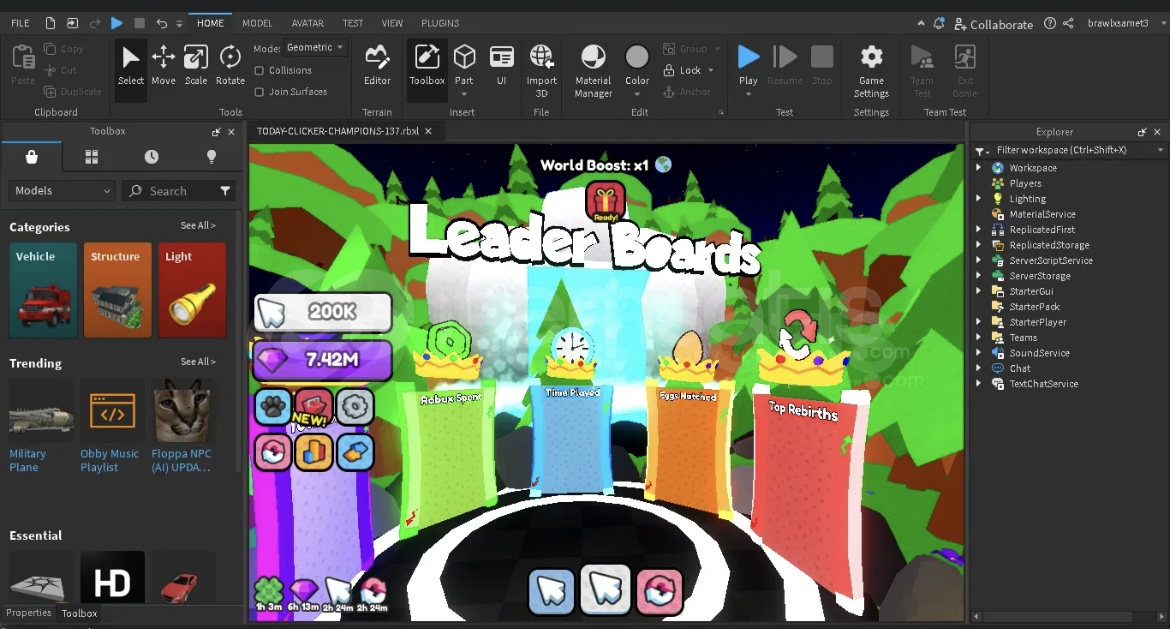The image size is (1170, 629).
Task: Toggle the Collisions checkbox
Action: pyautogui.click(x=259, y=70)
